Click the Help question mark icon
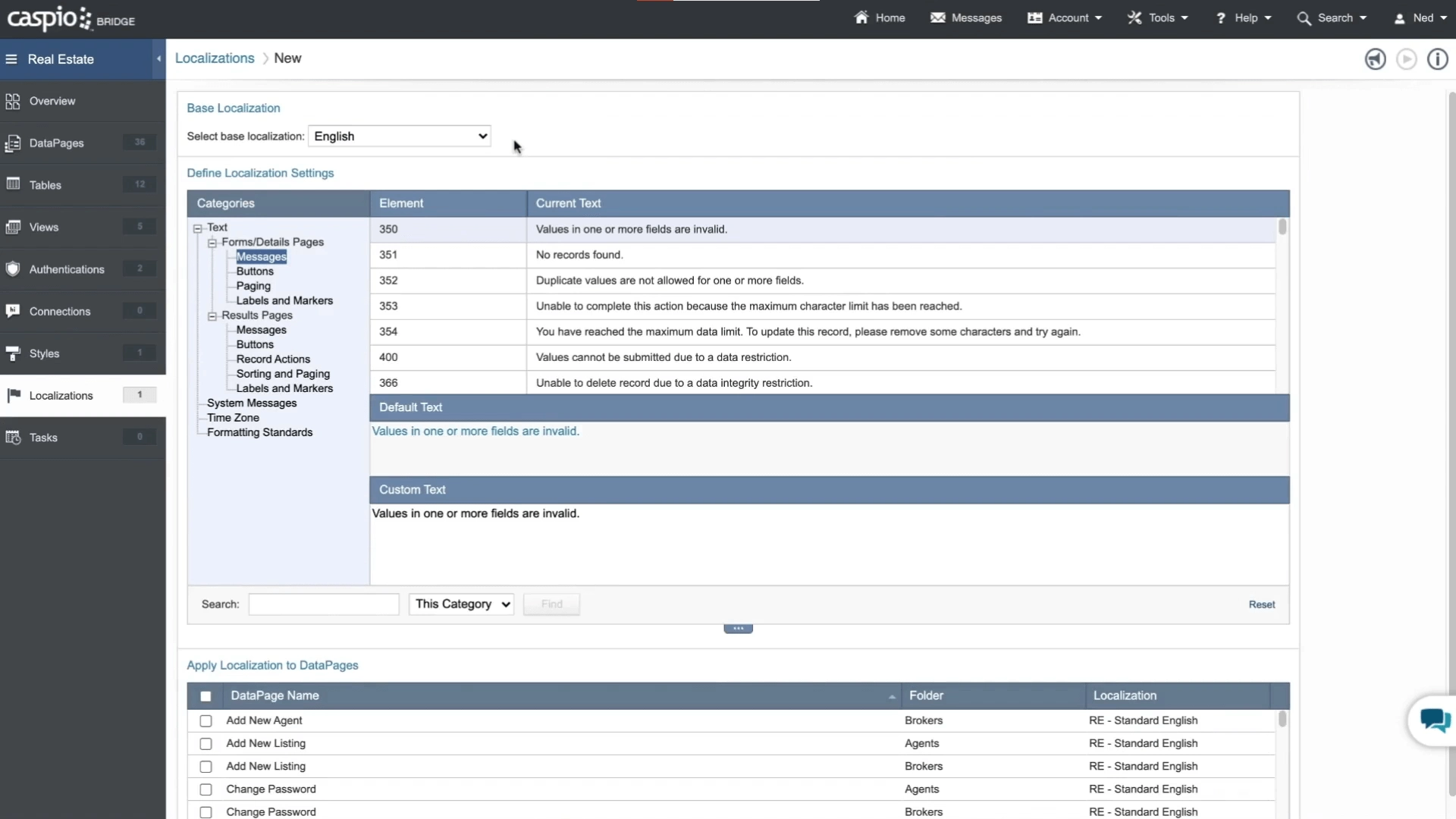Viewport: 1456px width, 819px height. pos(1220,18)
